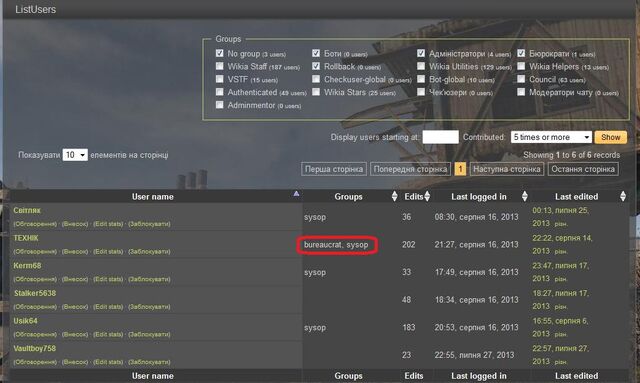Open user ТЕХНІК profile link

tap(26, 238)
